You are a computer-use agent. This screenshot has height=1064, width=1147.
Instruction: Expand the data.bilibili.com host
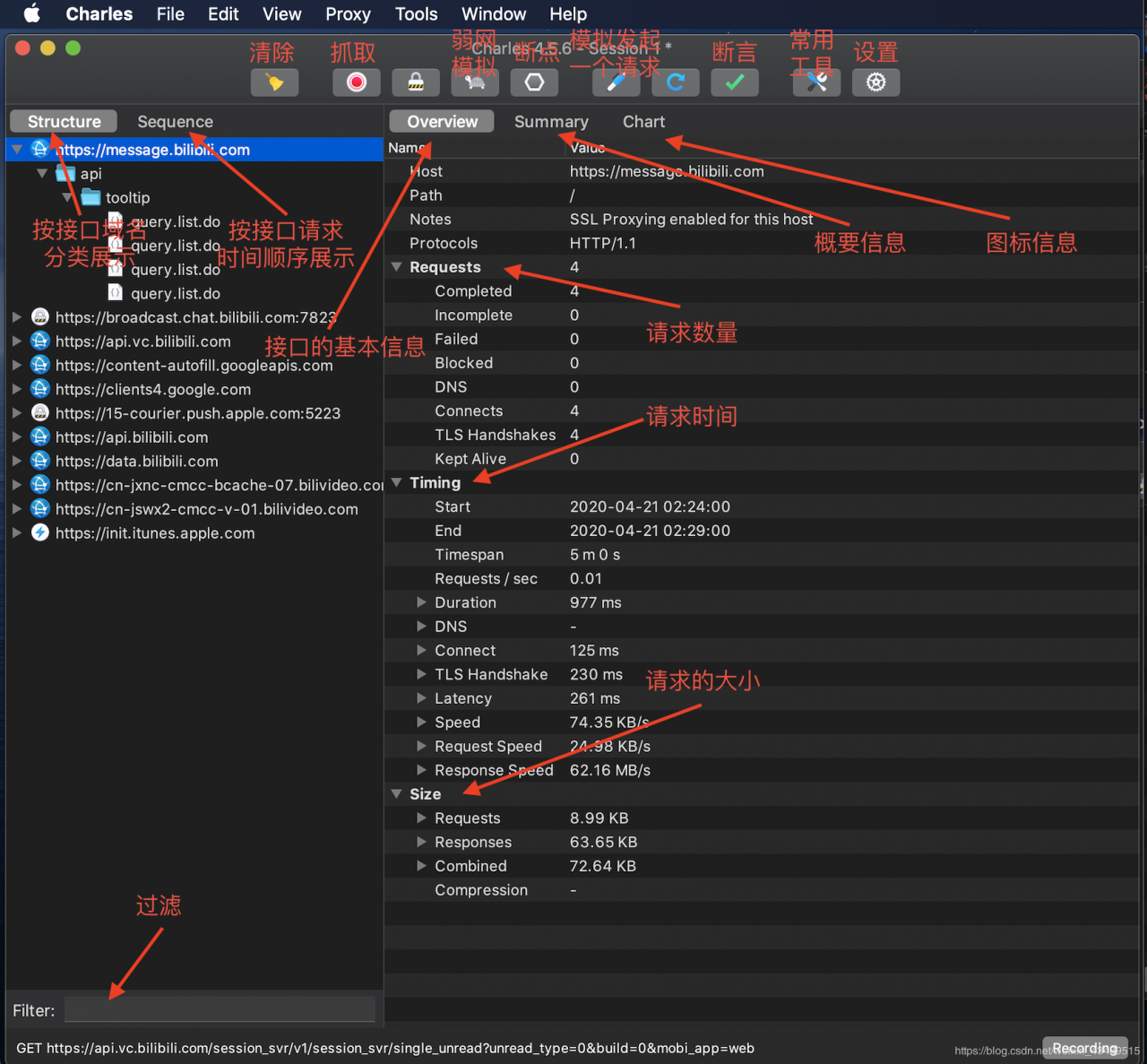tap(17, 461)
